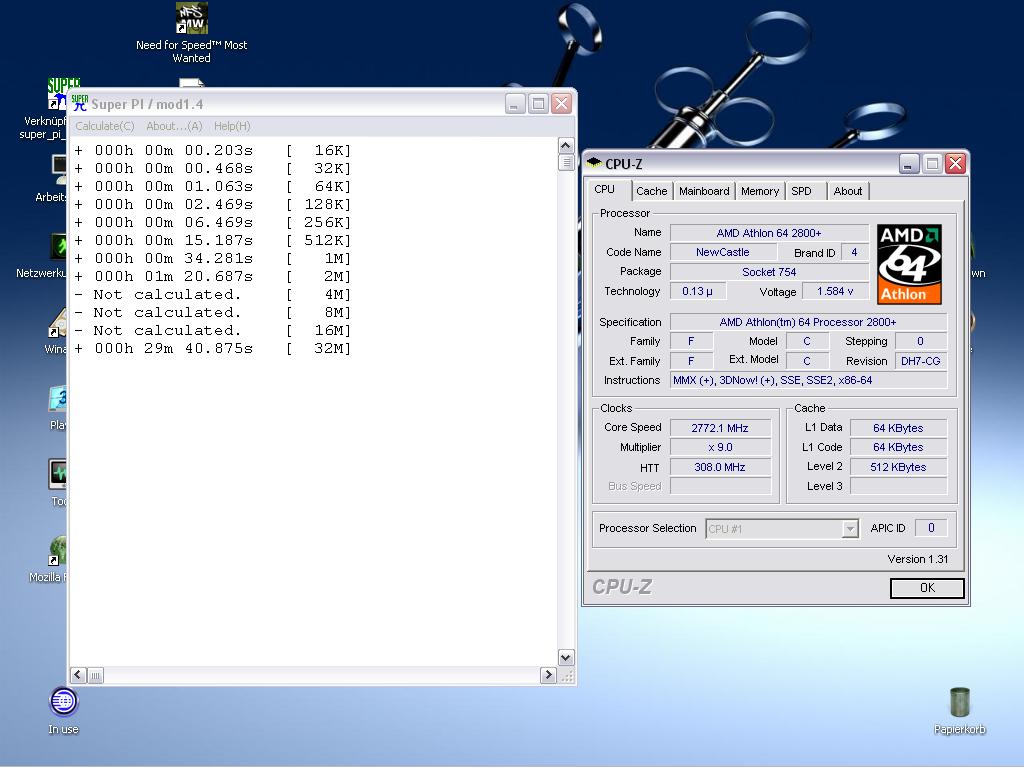Switch to the SPD tab in CPU-Z
This screenshot has height=768, width=1024.
(x=801, y=191)
